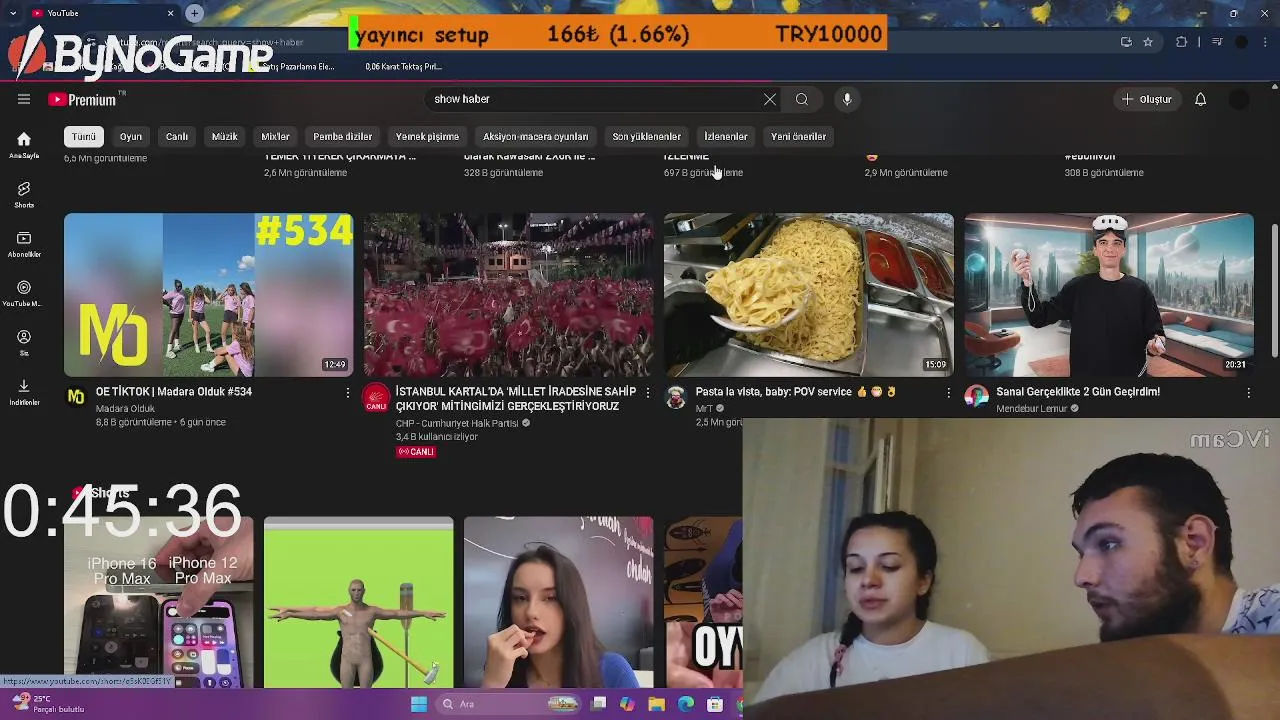
Task: Open YouTube Music from the sidebar
Action: (x=24, y=293)
